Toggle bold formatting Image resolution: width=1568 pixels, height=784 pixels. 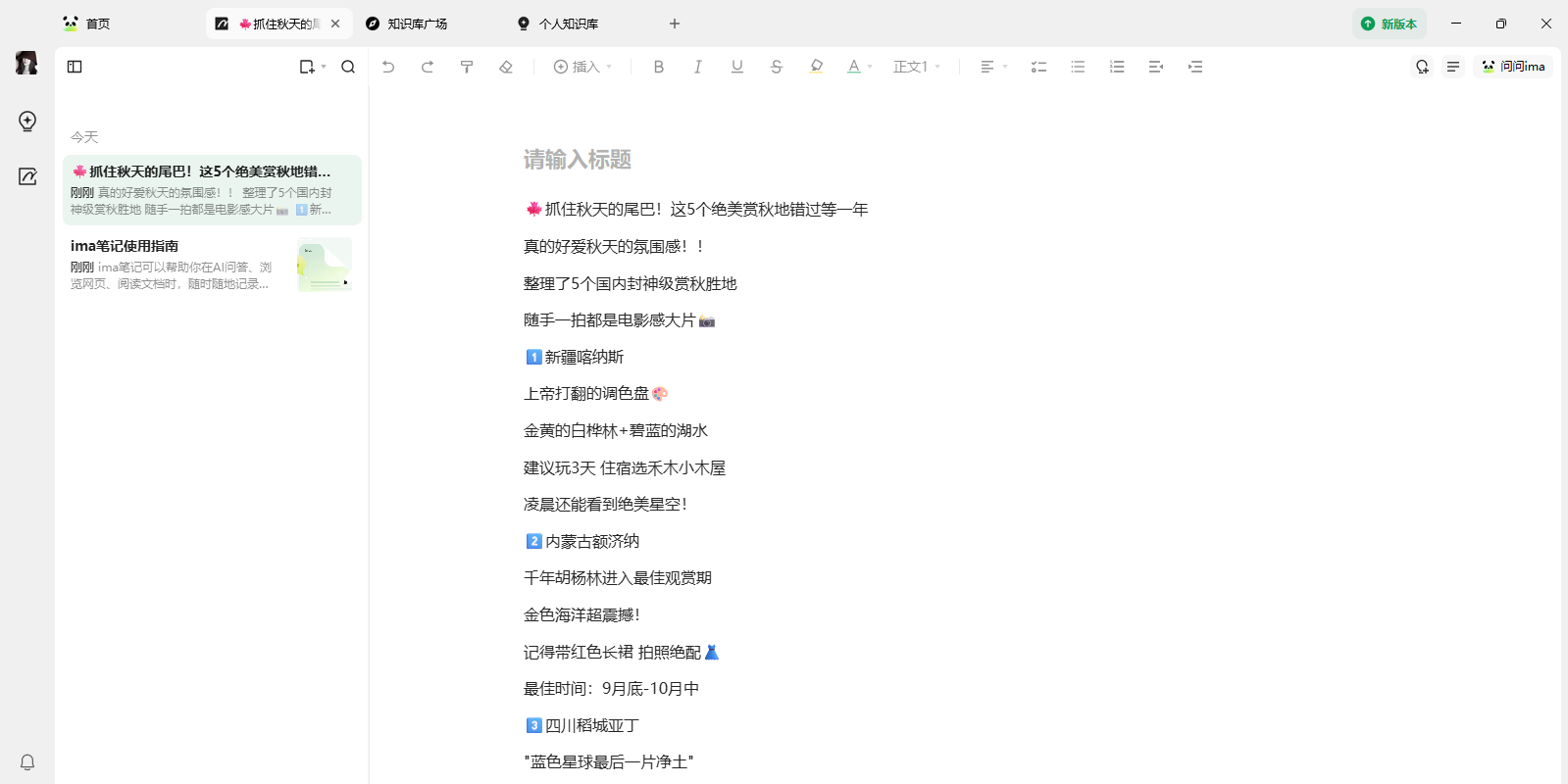click(659, 67)
